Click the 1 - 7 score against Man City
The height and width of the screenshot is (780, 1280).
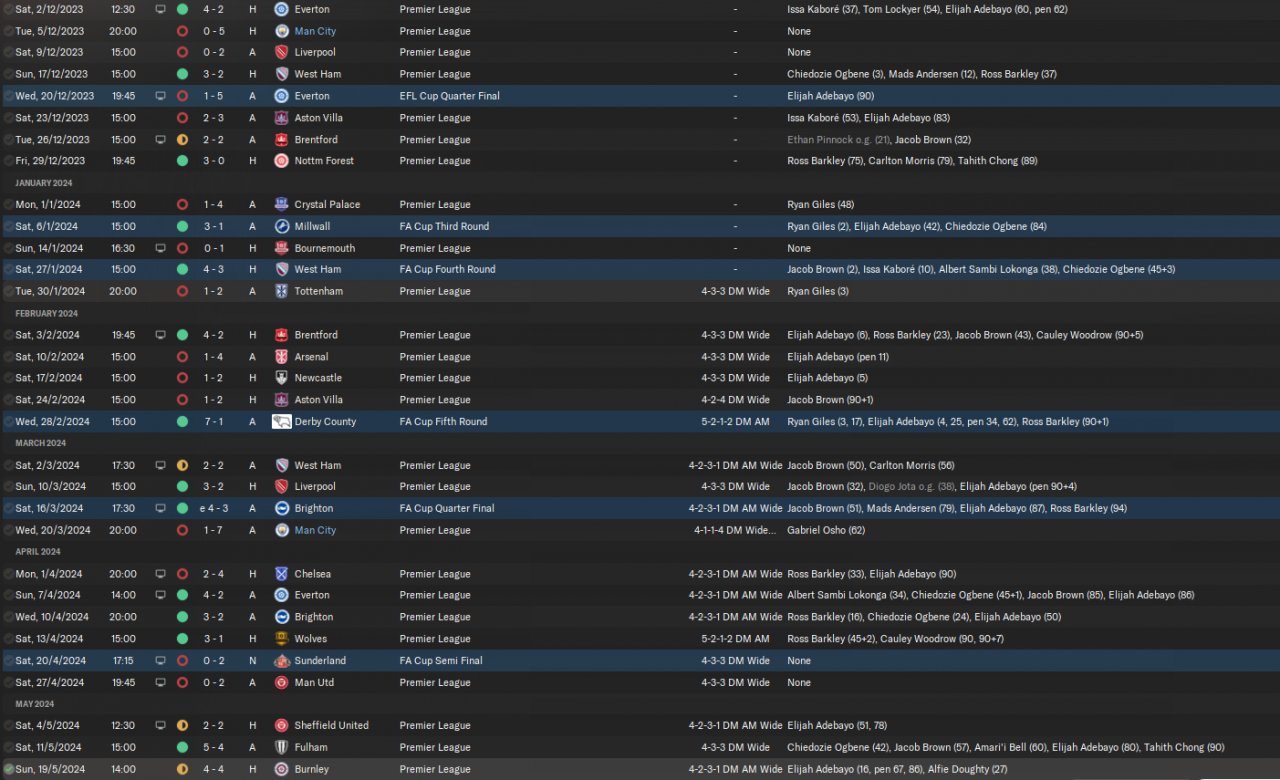tap(213, 530)
